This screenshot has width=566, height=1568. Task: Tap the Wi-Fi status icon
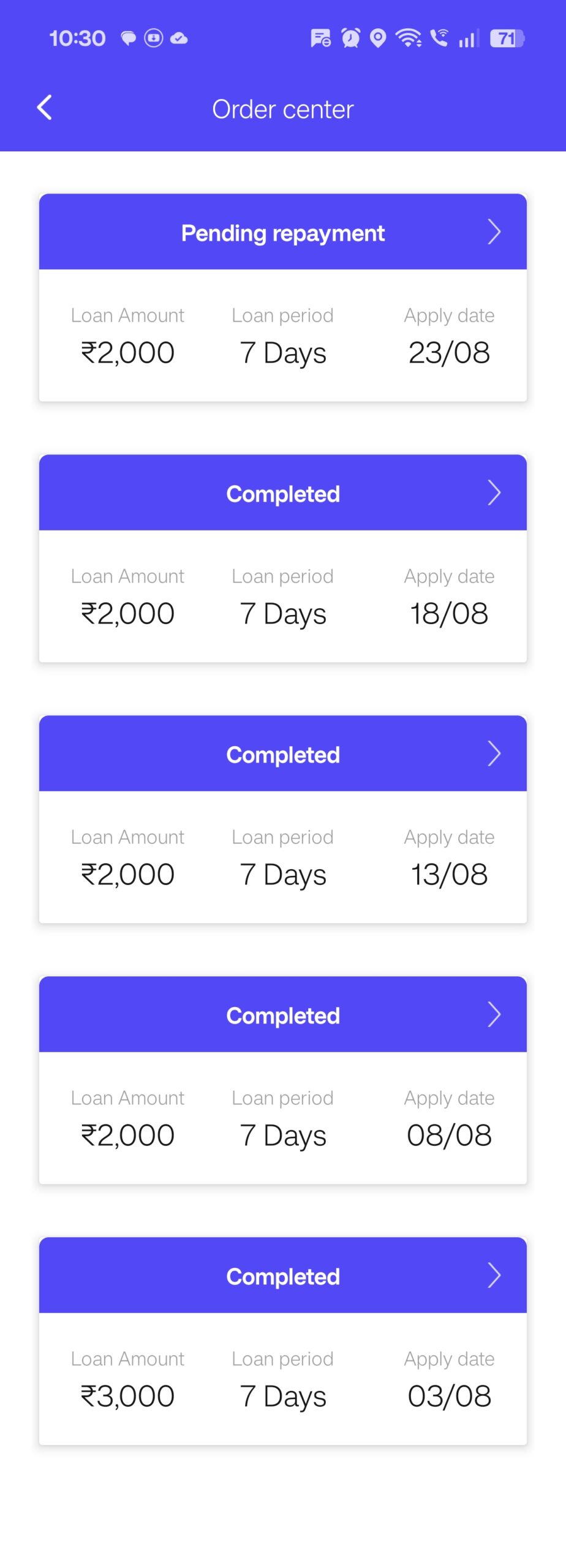(408, 38)
